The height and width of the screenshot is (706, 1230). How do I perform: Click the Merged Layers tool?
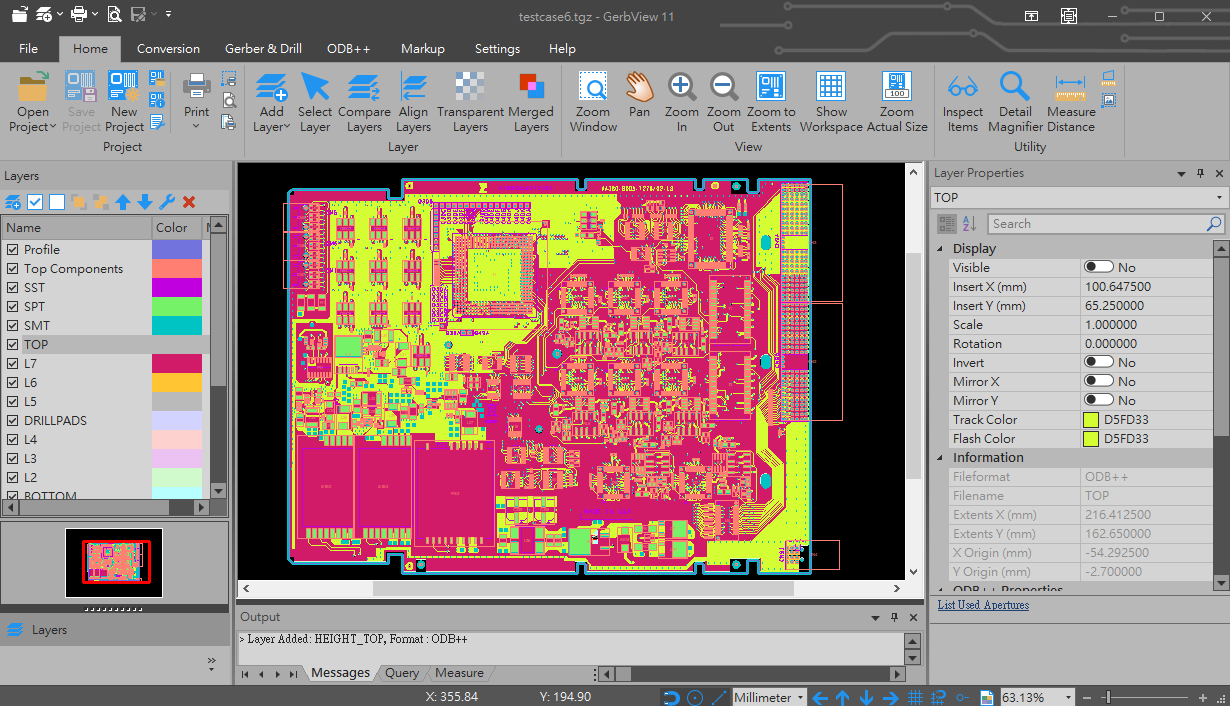click(531, 102)
